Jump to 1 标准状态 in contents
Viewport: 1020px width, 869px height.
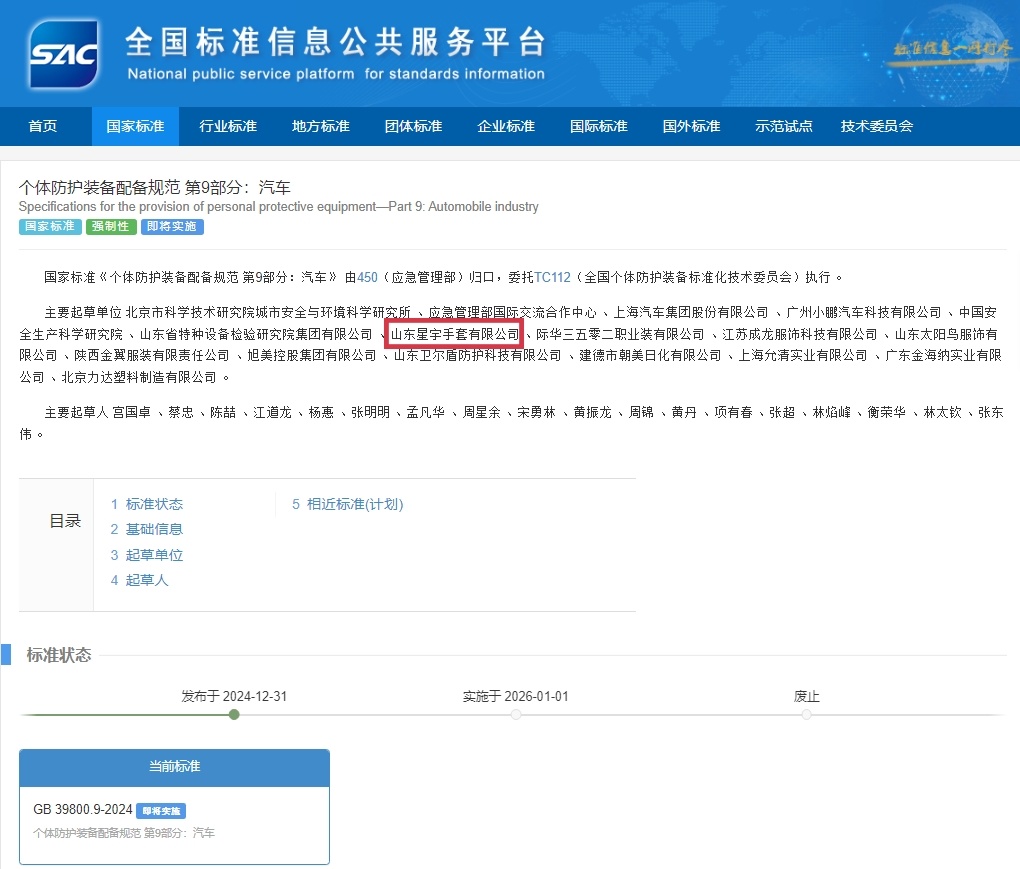tap(147, 504)
